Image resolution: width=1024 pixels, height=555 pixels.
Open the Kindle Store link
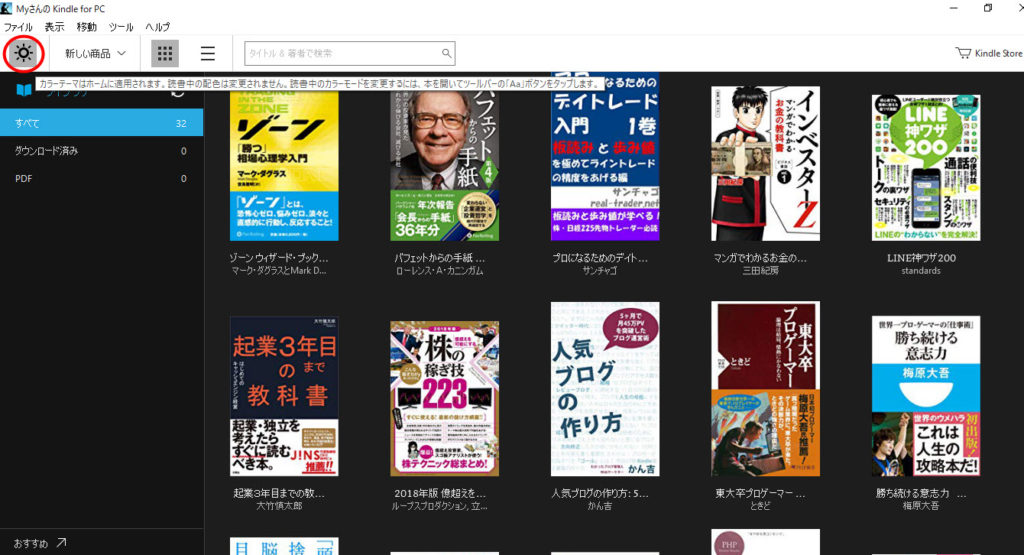pyautogui.click(x=998, y=54)
